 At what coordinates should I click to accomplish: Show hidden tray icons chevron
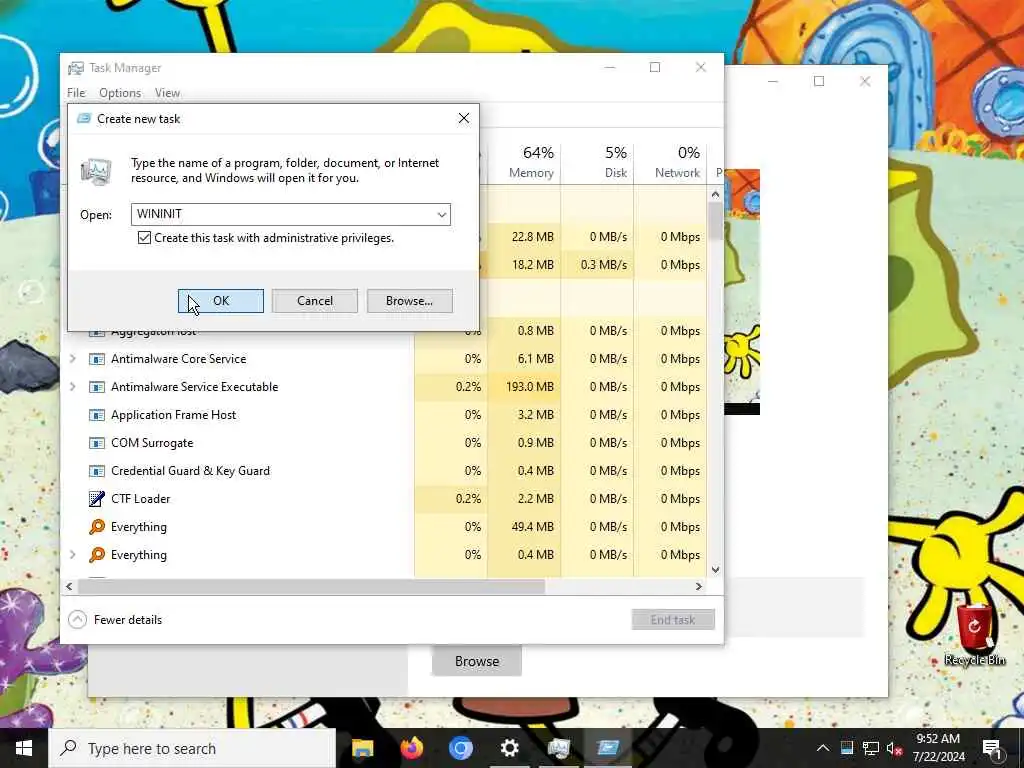(823, 748)
